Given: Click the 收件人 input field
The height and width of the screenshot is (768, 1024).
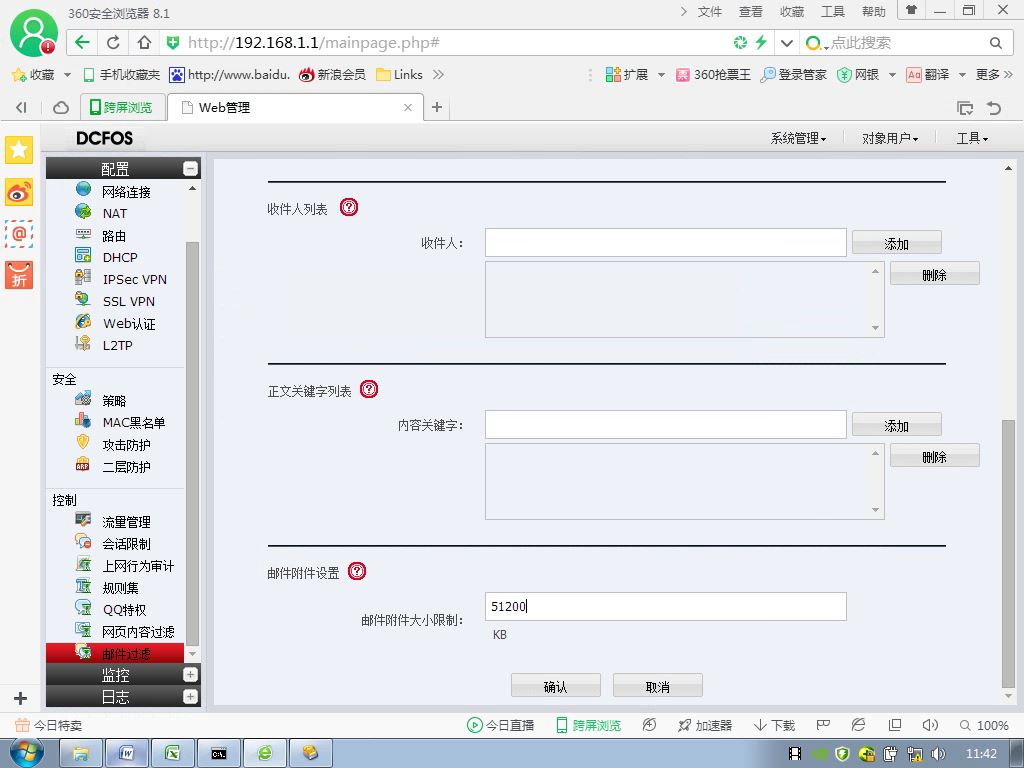Looking at the screenshot, I should 665,243.
